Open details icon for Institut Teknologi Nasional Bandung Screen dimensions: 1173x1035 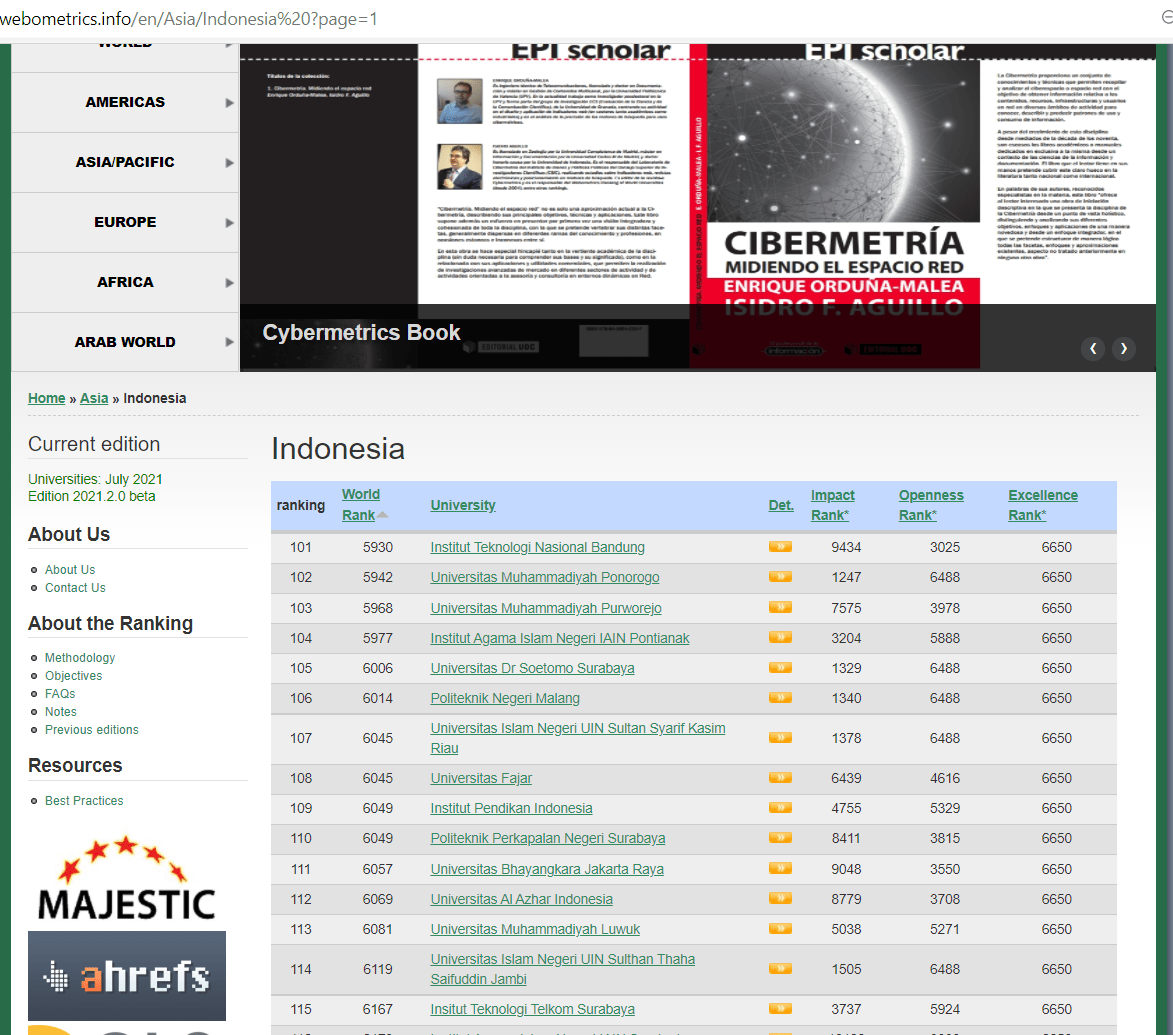(x=780, y=547)
